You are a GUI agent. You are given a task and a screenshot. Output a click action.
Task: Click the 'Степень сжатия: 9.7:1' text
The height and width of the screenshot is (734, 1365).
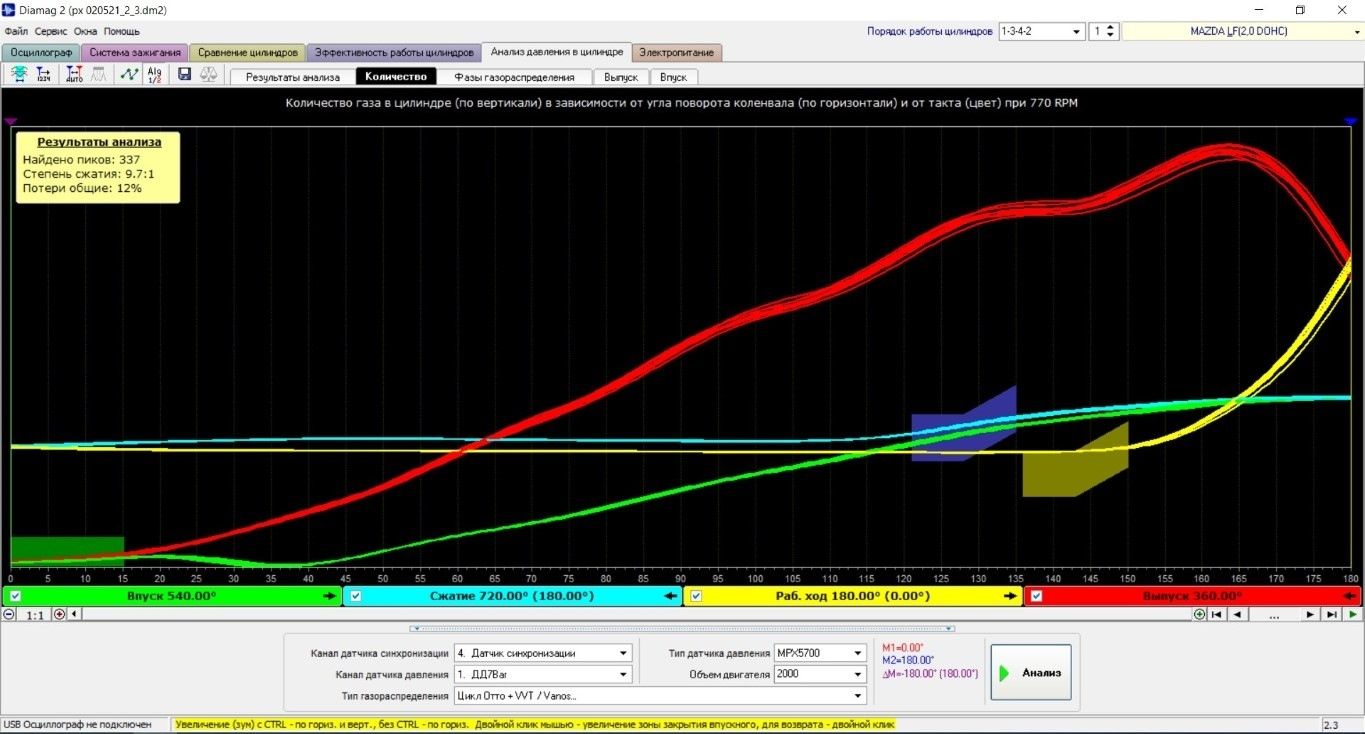[x=88, y=174]
